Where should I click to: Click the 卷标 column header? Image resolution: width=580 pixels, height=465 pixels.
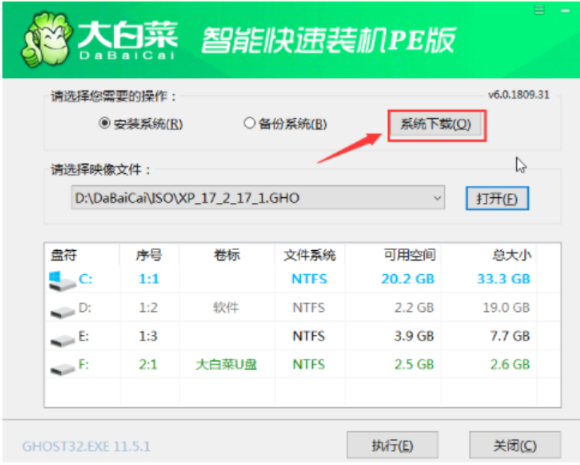[227, 255]
